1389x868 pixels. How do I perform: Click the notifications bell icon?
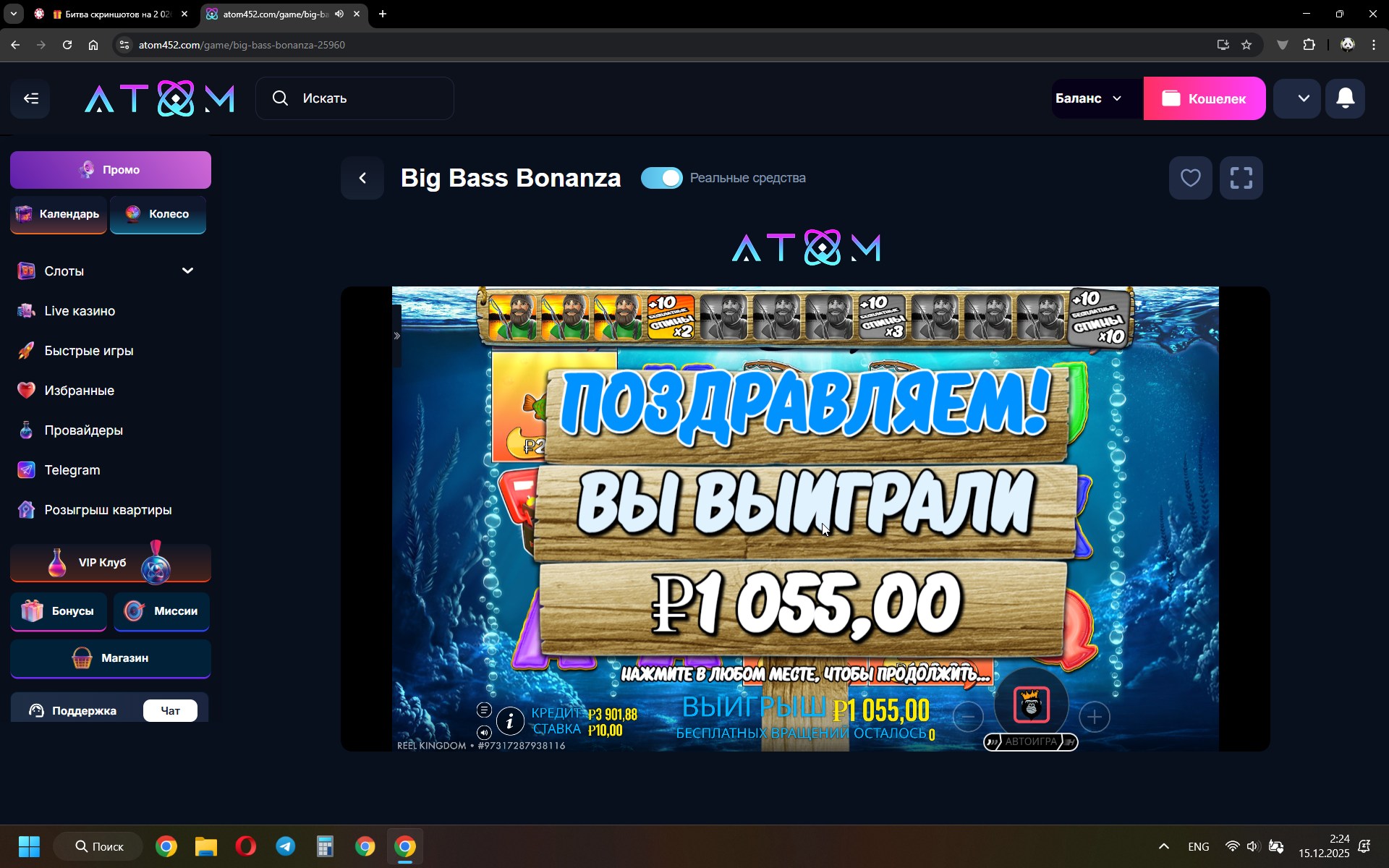point(1345,98)
